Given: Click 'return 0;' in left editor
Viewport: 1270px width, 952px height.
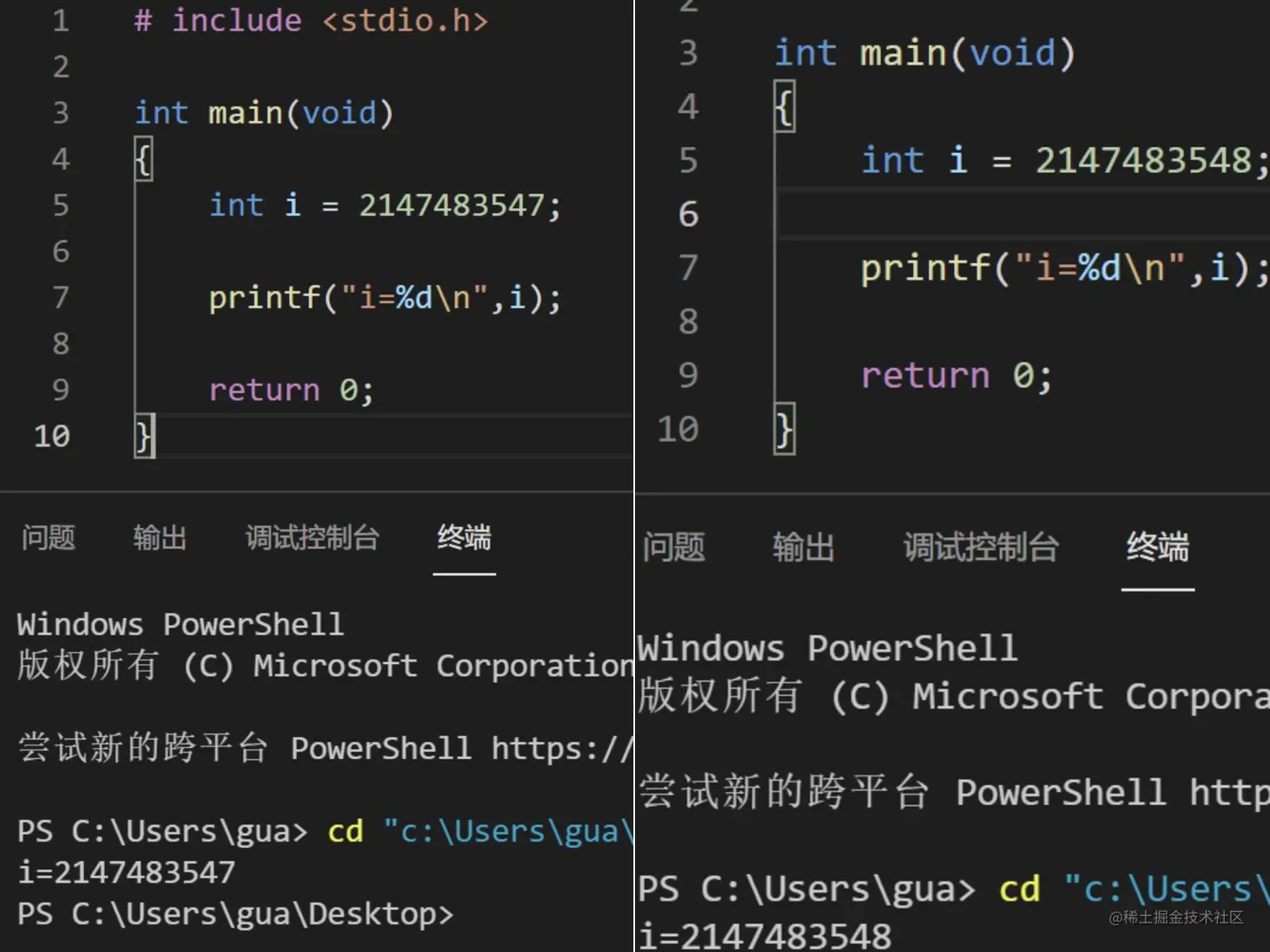Looking at the screenshot, I should point(291,390).
